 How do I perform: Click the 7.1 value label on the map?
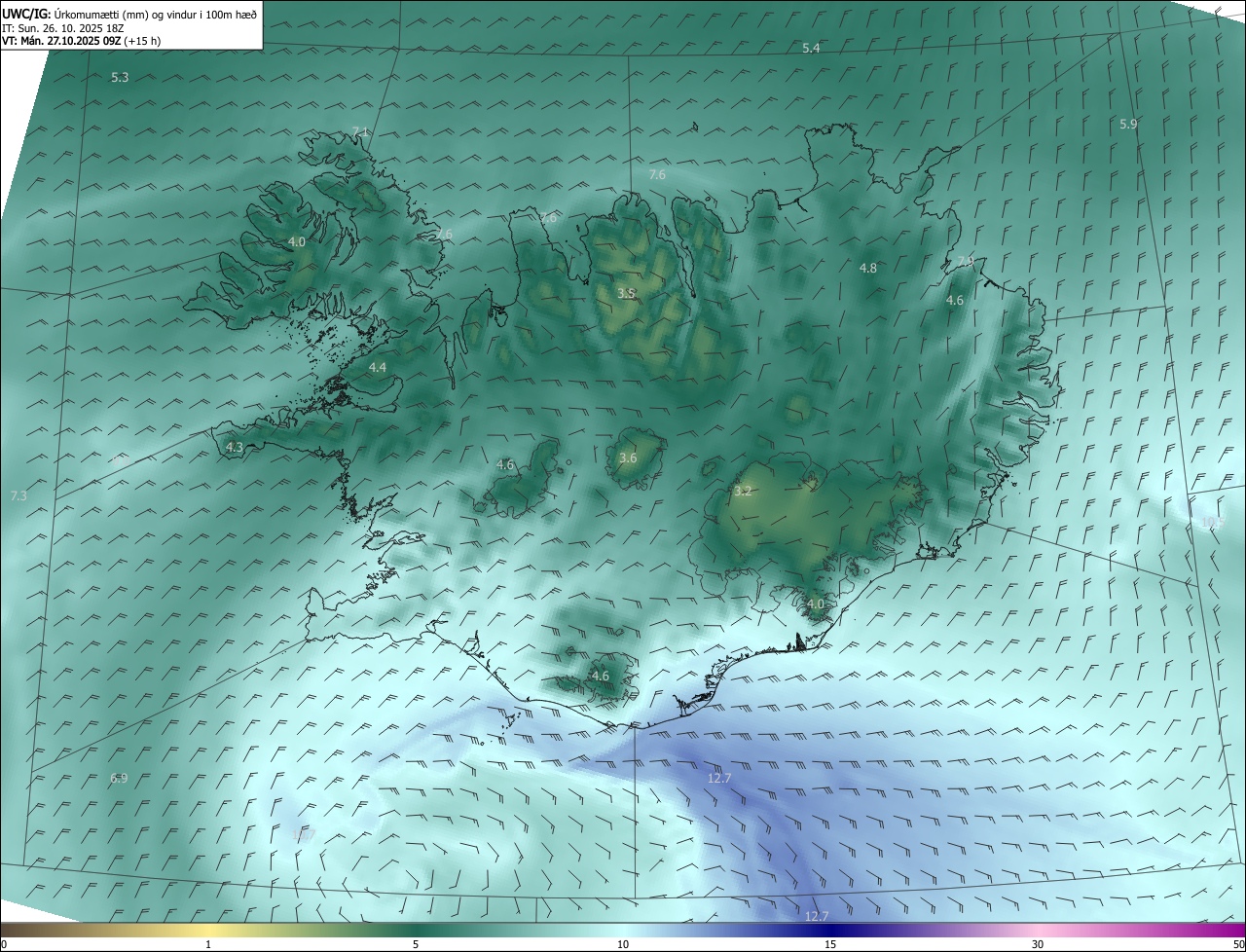[360, 131]
